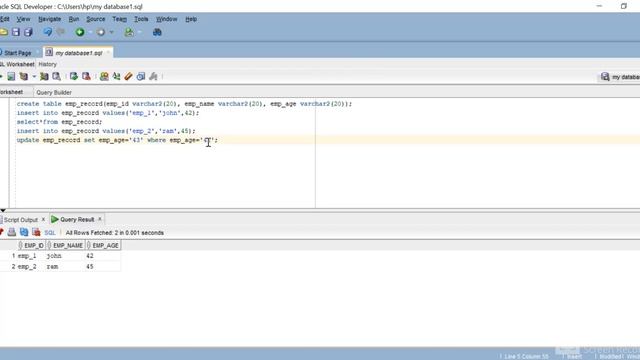Select cell '45' in the result grid
Viewport: 640px width, 360px height.
pyautogui.click(x=90, y=267)
